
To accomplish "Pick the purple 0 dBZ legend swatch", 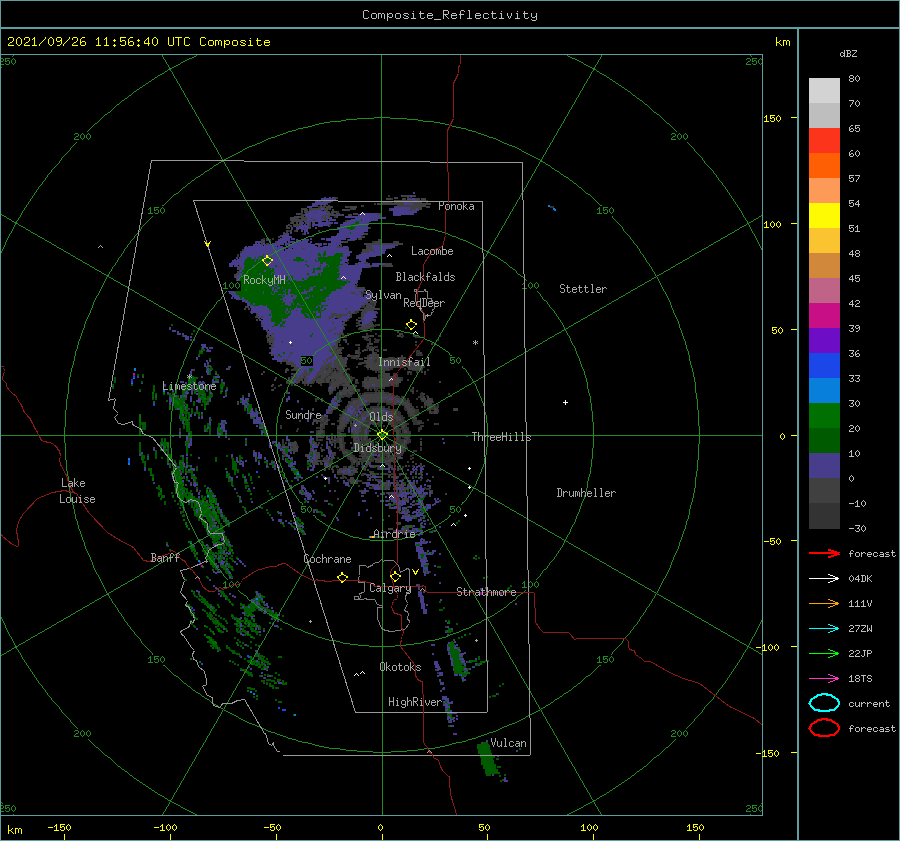I will [x=824, y=466].
